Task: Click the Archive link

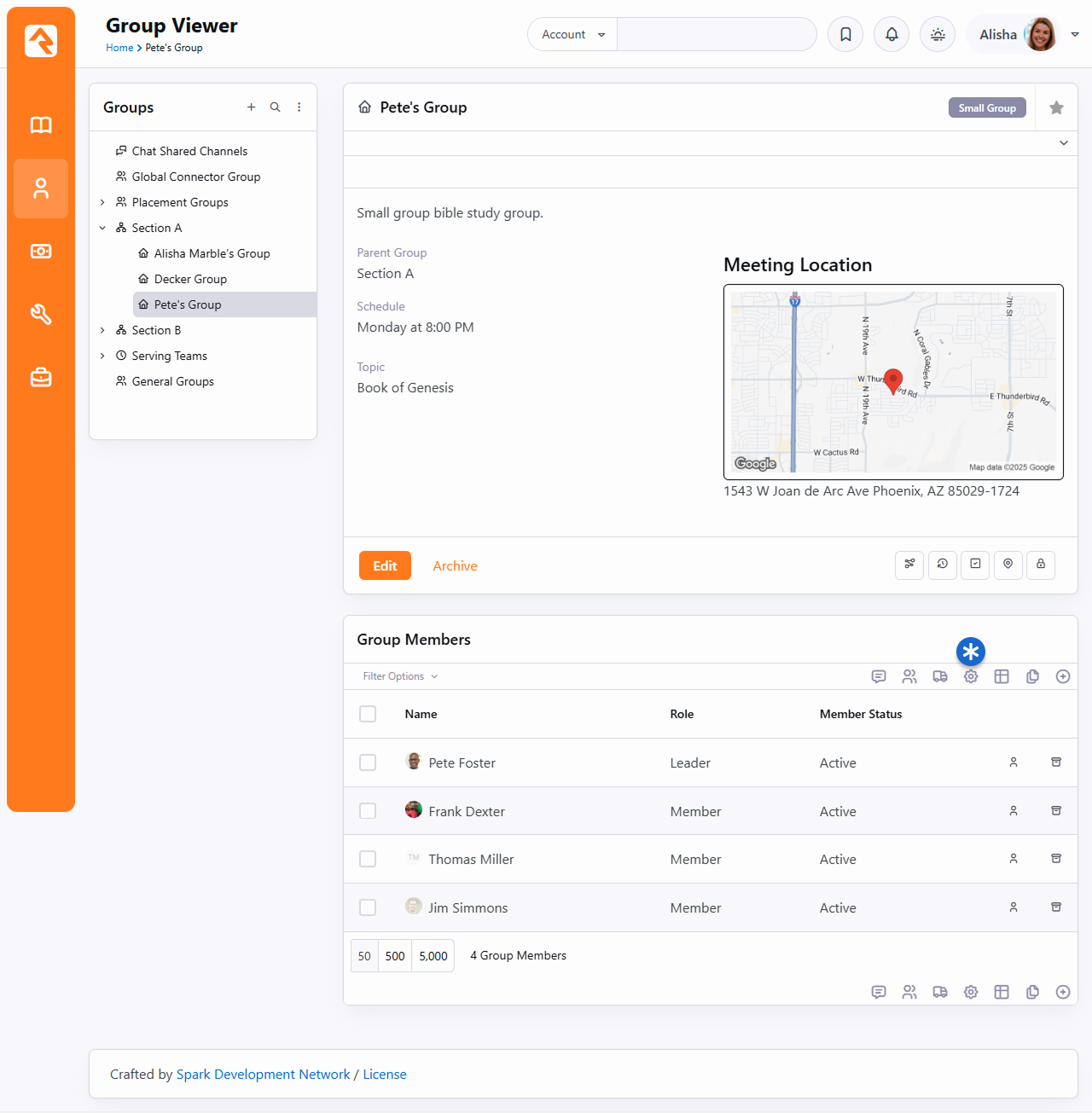Action: click(455, 566)
